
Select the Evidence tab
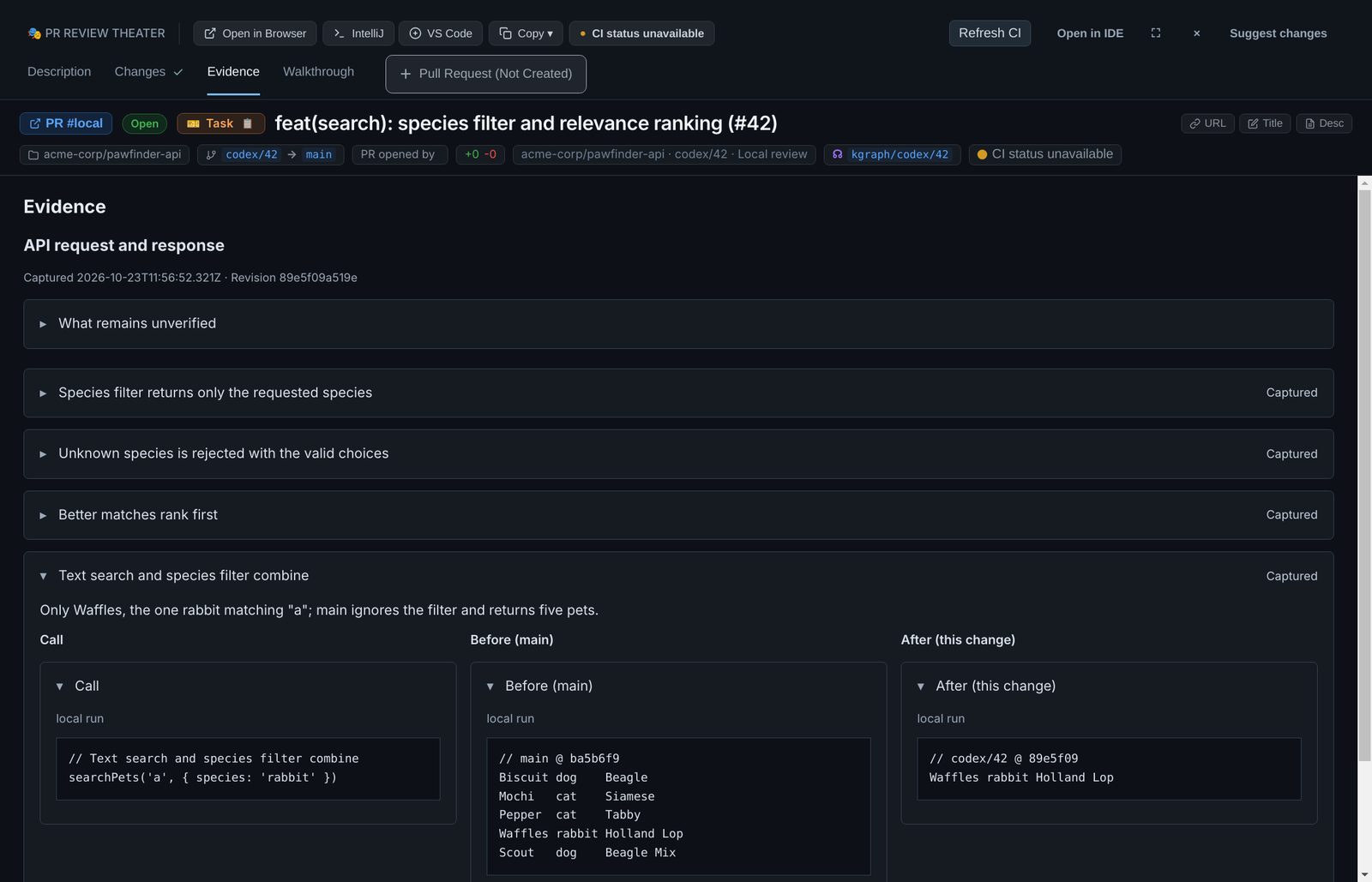click(x=233, y=72)
